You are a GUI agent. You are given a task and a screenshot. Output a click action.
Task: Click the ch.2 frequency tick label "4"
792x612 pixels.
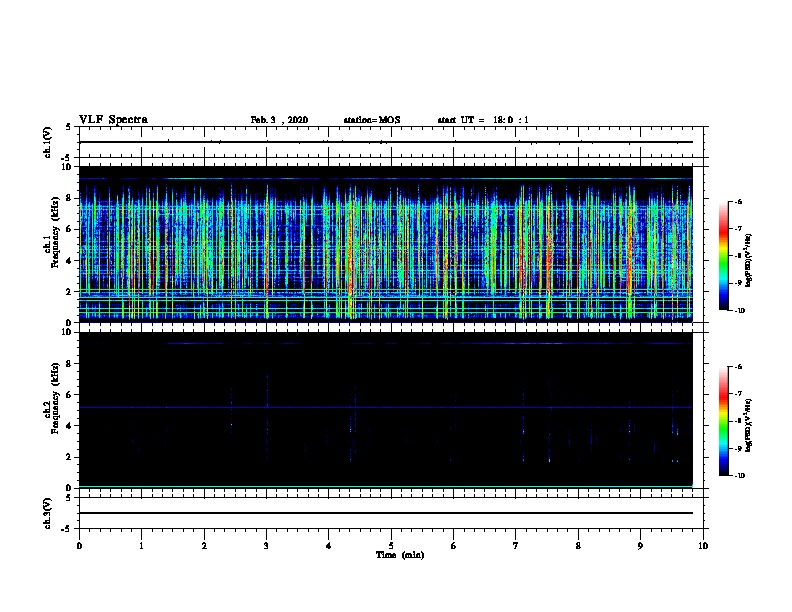[x=70, y=426]
